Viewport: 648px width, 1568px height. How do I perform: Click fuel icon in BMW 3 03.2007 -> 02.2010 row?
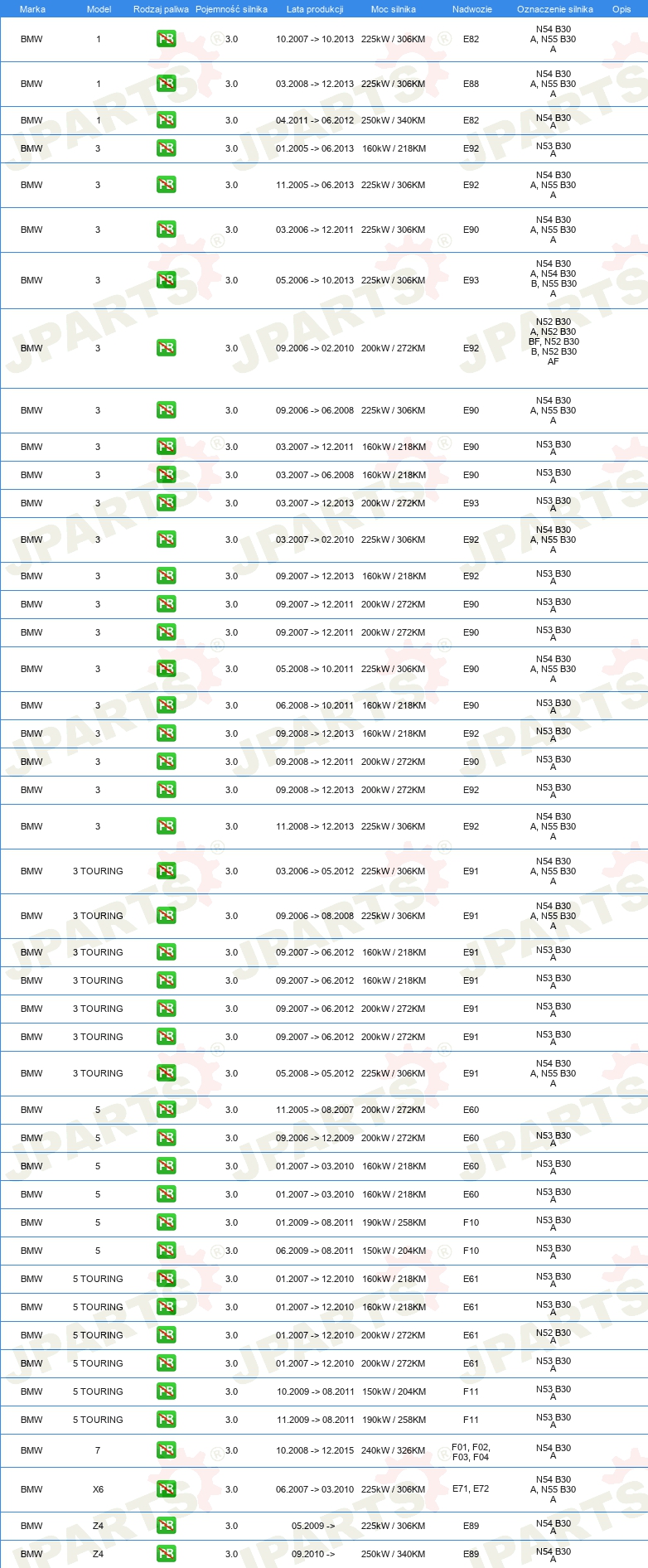(166, 540)
